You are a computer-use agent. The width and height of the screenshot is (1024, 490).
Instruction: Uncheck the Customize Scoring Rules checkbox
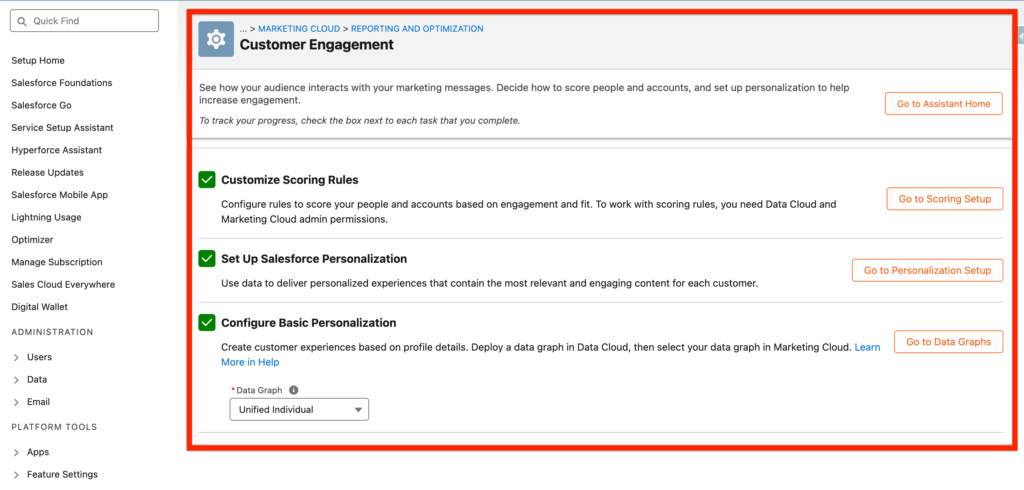point(207,180)
